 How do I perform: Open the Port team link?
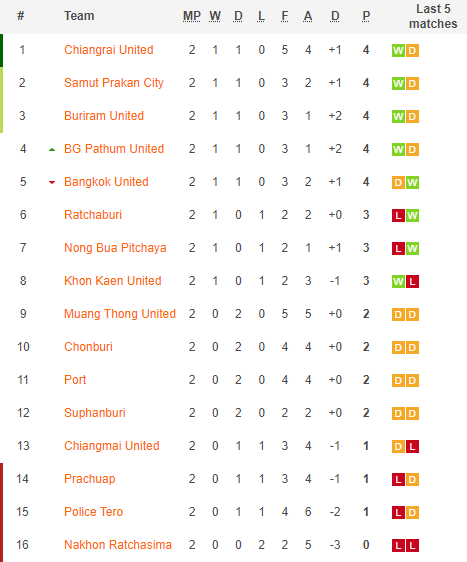(75, 380)
